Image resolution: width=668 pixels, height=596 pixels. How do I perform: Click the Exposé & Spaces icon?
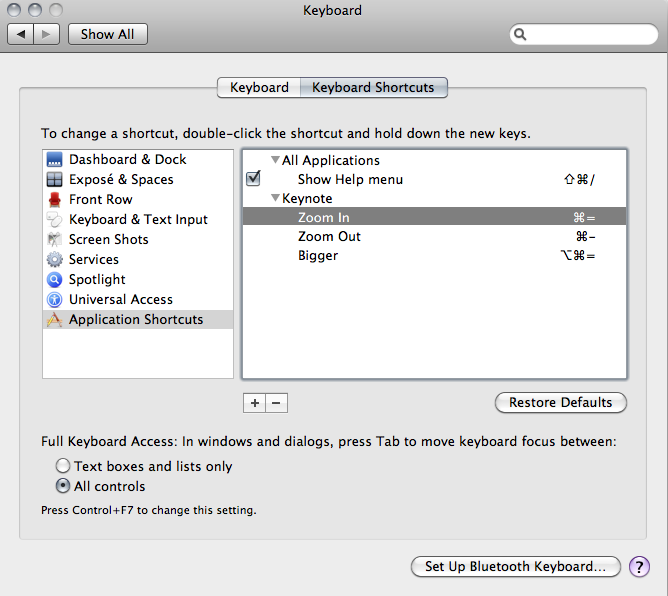point(54,180)
